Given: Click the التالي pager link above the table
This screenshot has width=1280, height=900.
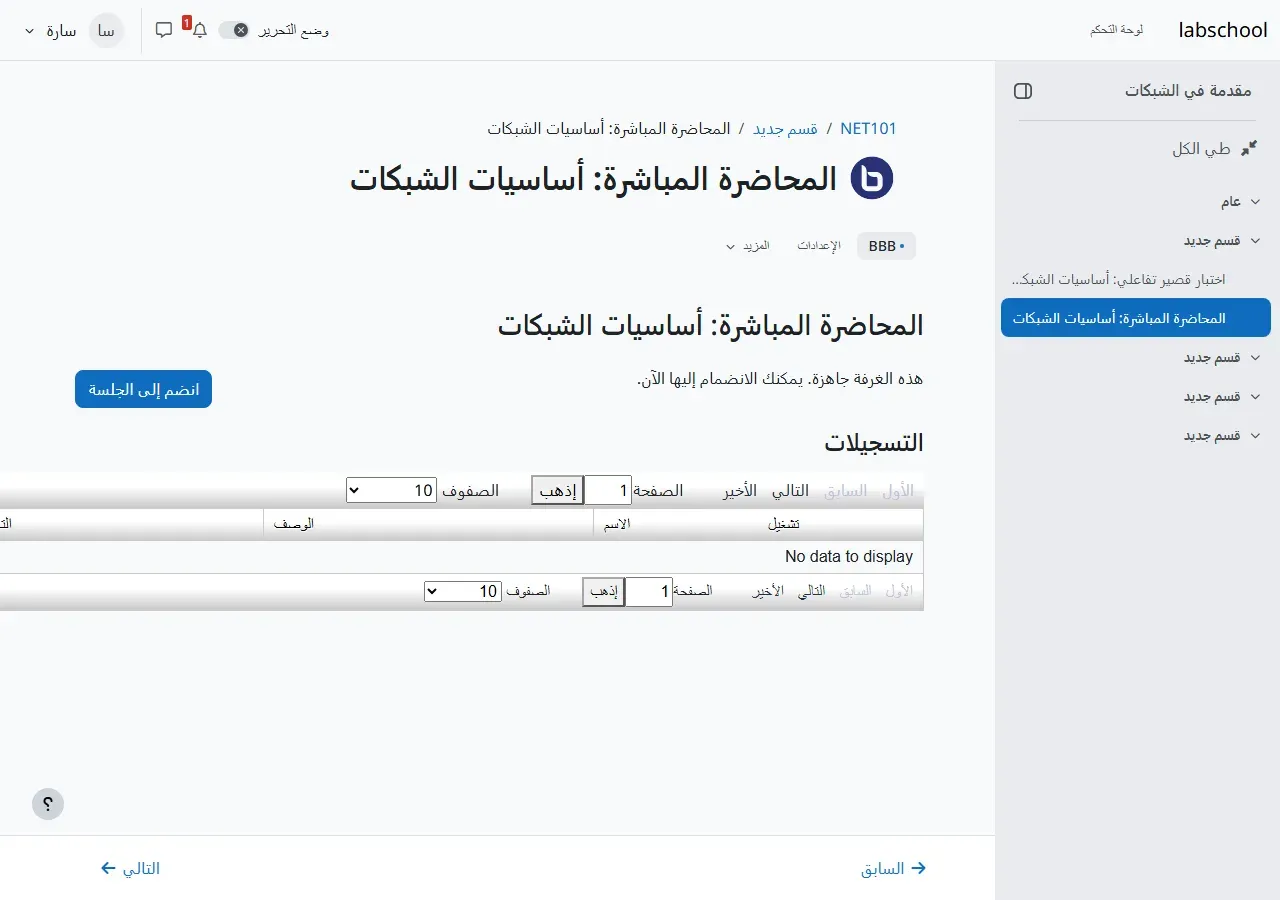Looking at the screenshot, I should (x=790, y=490).
